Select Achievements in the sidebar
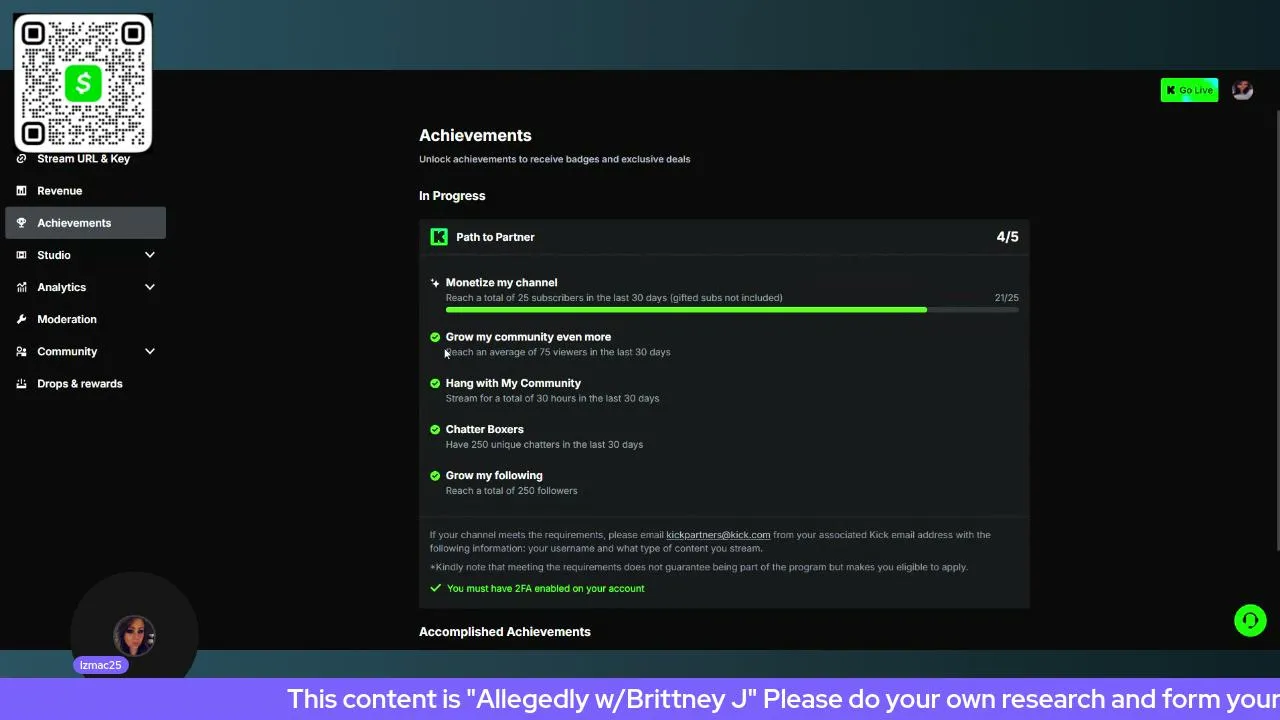Image resolution: width=1280 pixels, height=720 pixels. (x=86, y=223)
